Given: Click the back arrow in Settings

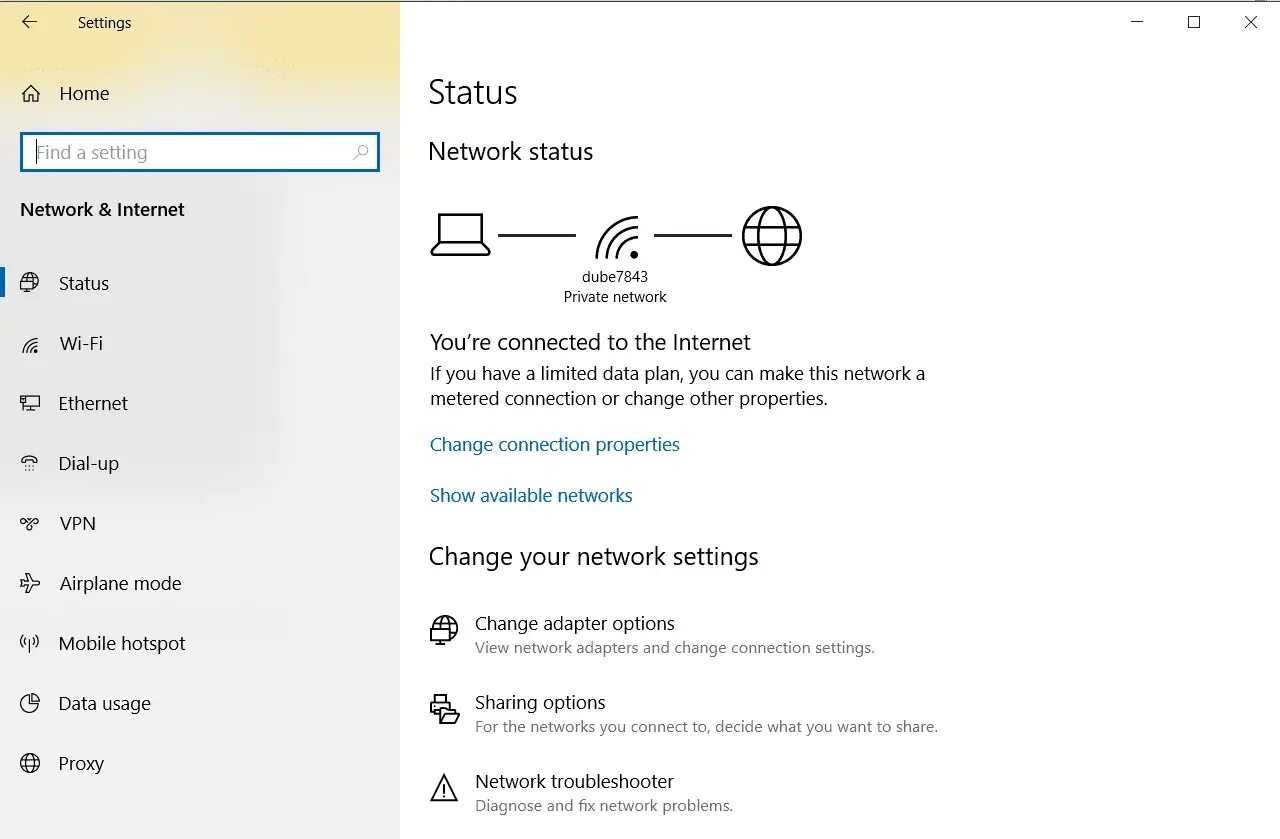Looking at the screenshot, I should 29,22.
